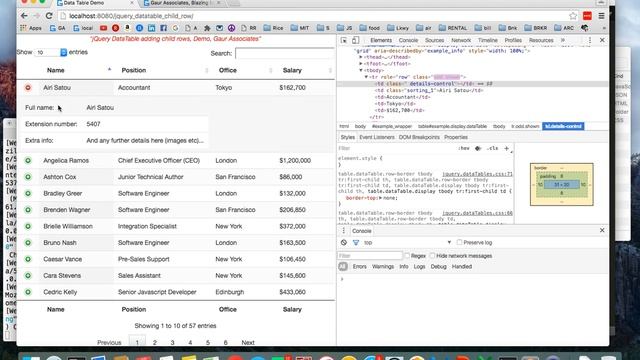Image resolution: width=640 pixels, height=360 pixels.
Task: Filter the console by Errors
Action: coord(359,267)
